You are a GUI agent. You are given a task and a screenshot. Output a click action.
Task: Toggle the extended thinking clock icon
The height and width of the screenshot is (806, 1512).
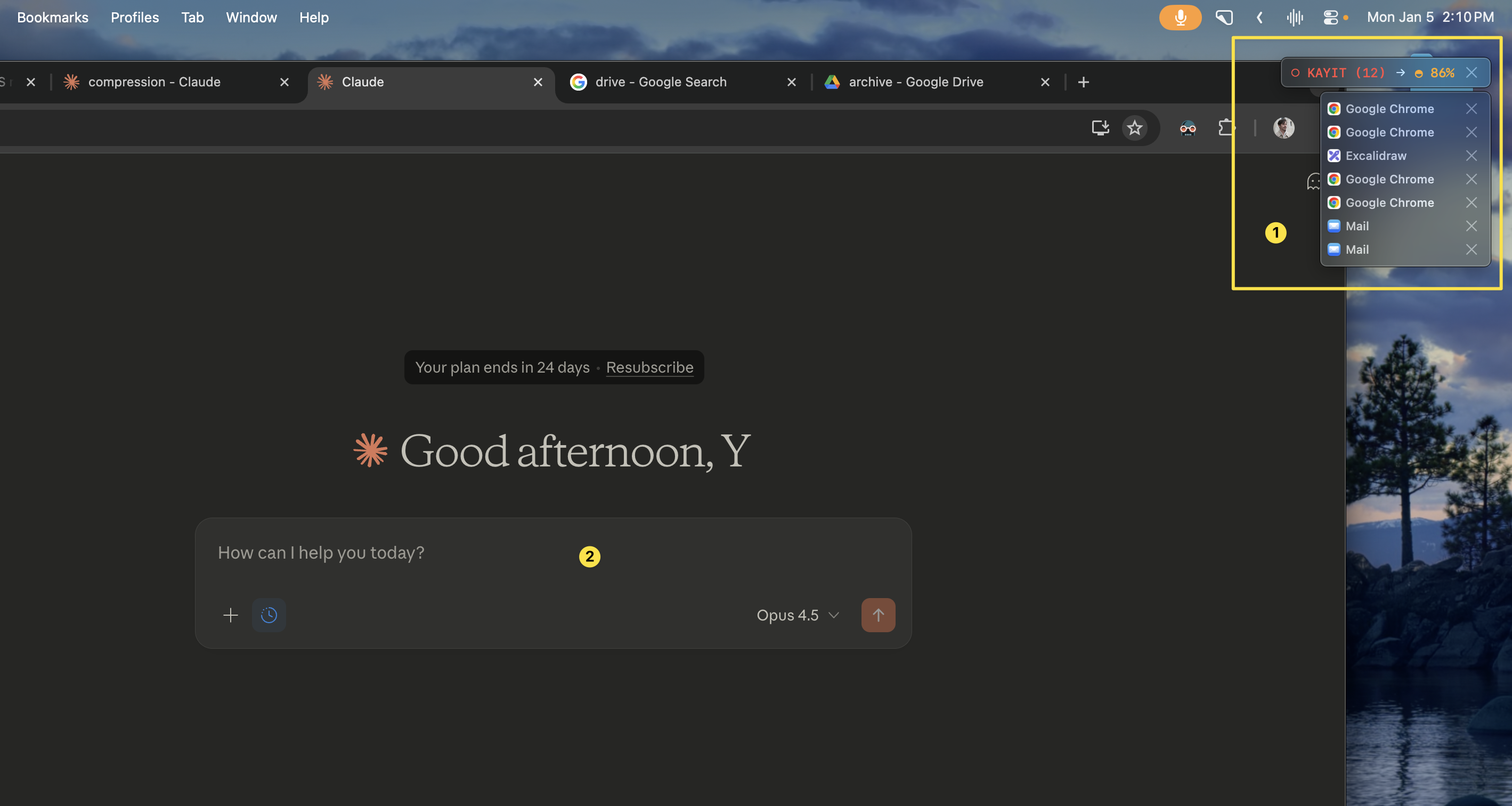(x=269, y=615)
